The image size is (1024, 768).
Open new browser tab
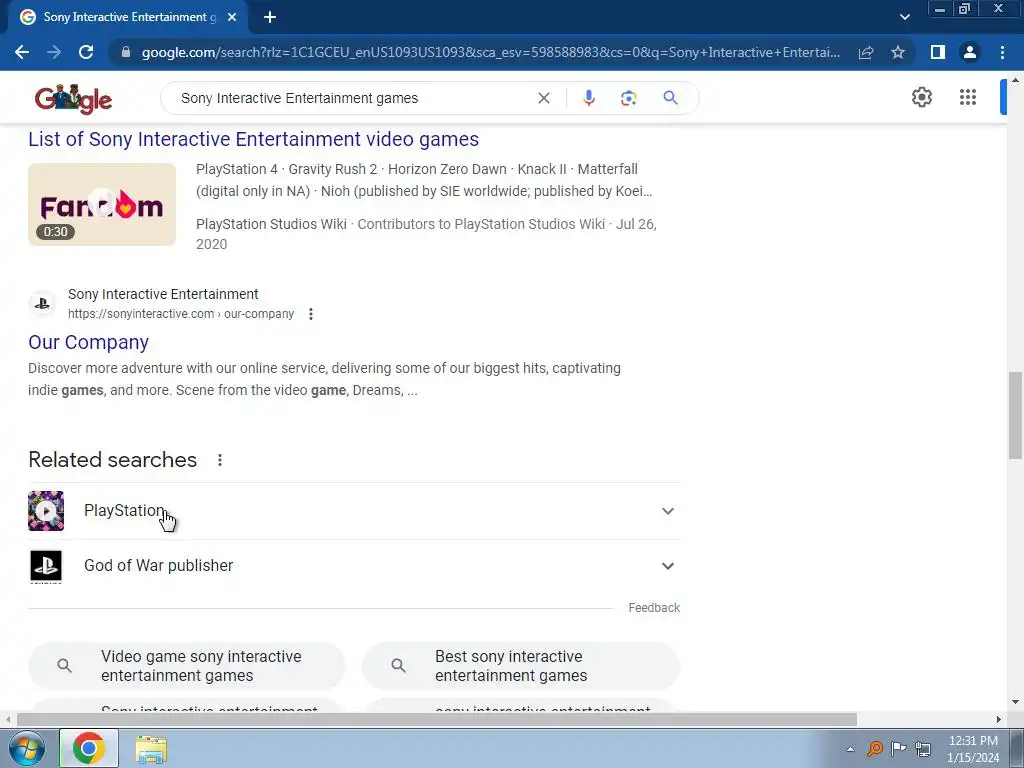click(x=270, y=17)
